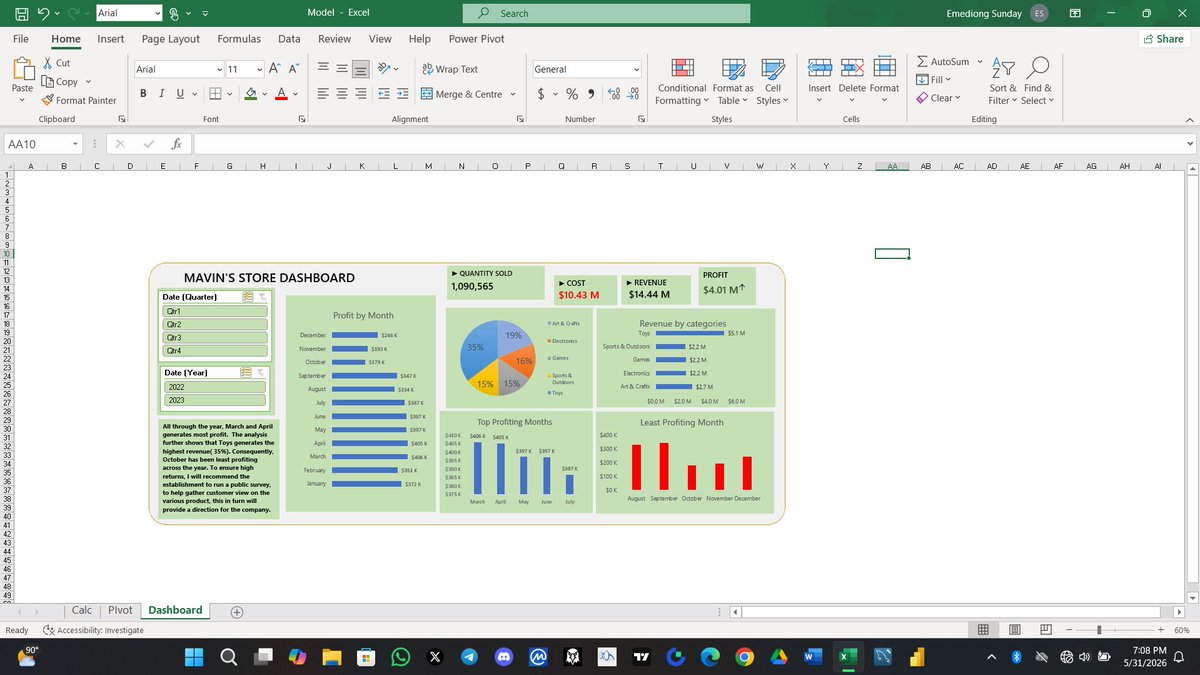
Task: Clear filter on Date (Year) slicer
Action: 262,372
